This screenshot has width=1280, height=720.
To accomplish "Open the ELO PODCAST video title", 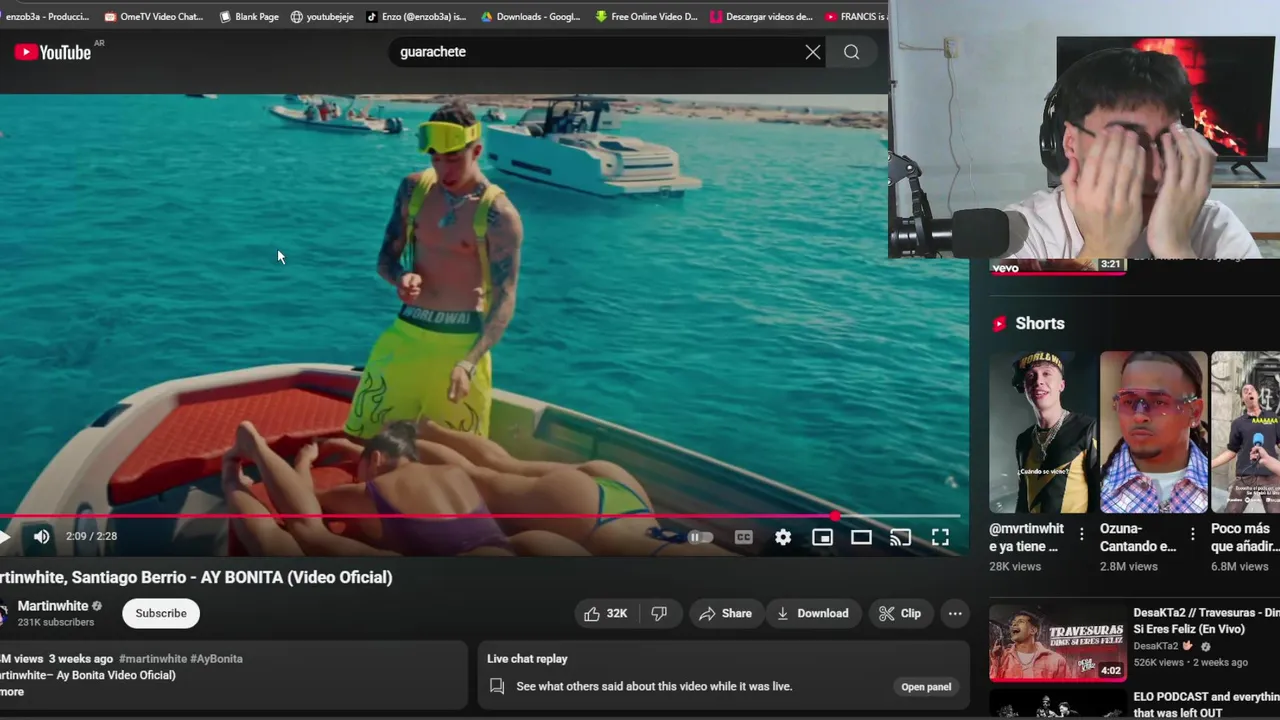I will (1206, 704).
